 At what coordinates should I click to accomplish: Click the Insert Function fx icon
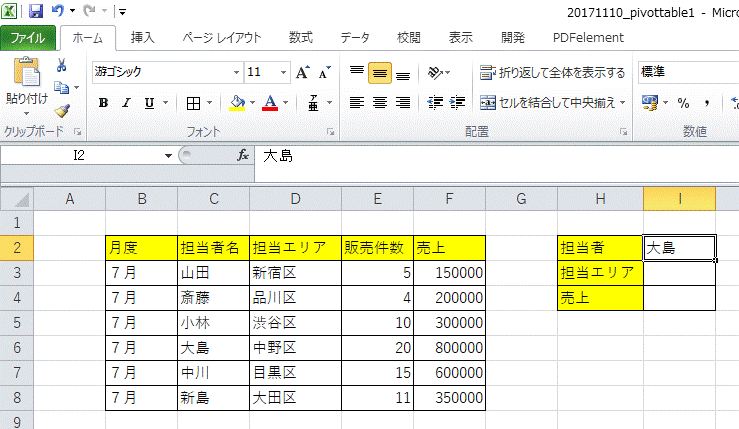[x=242, y=156]
